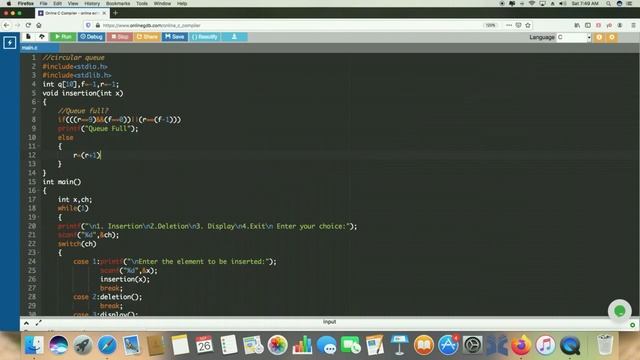Toggle Firefox sidebar view icon
The height and width of the screenshot is (360, 640).
click(588, 25)
